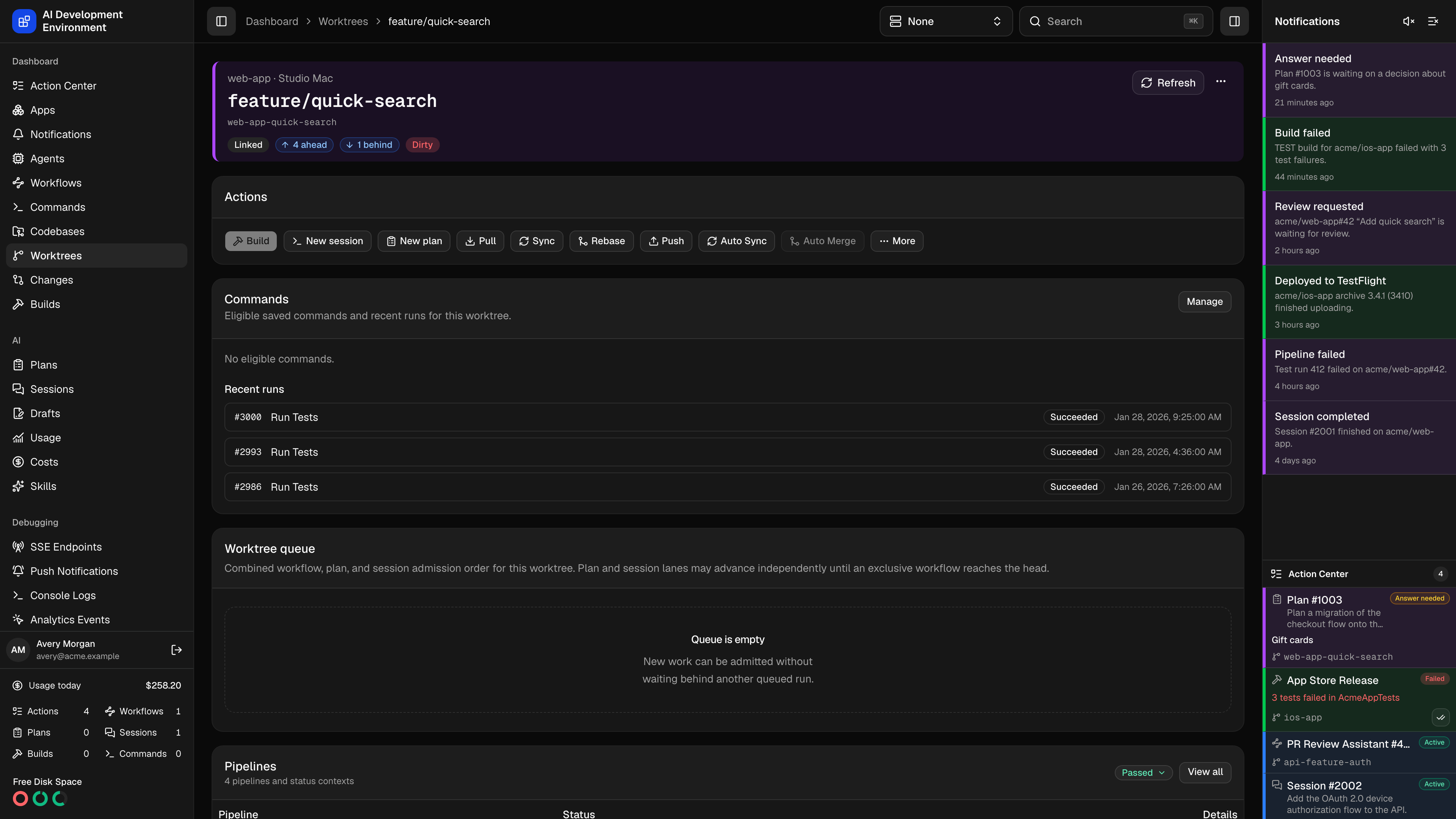This screenshot has height=819, width=1456.
Task: Click the Dashboard breadcrumb link
Action: coord(272,22)
